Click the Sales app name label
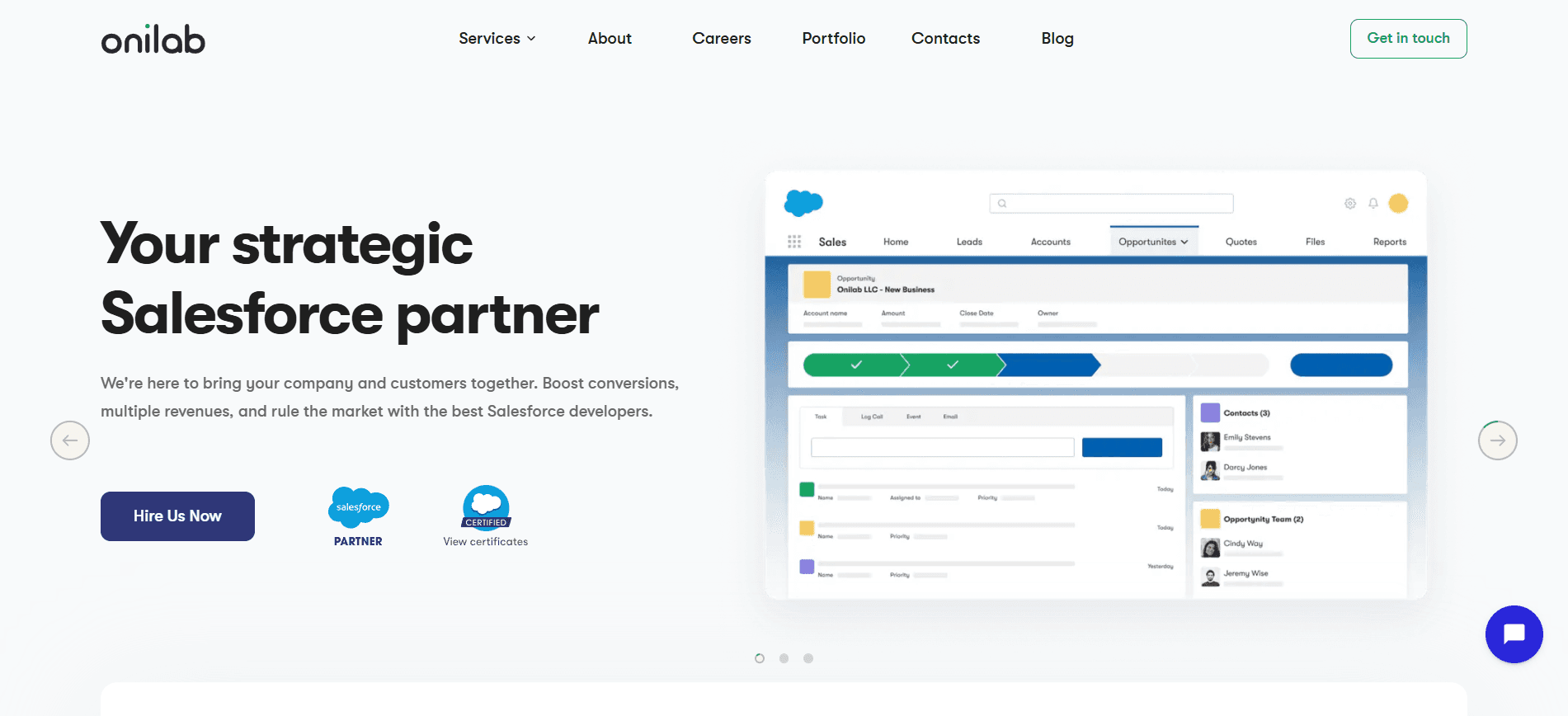 click(x=832, y=242)
